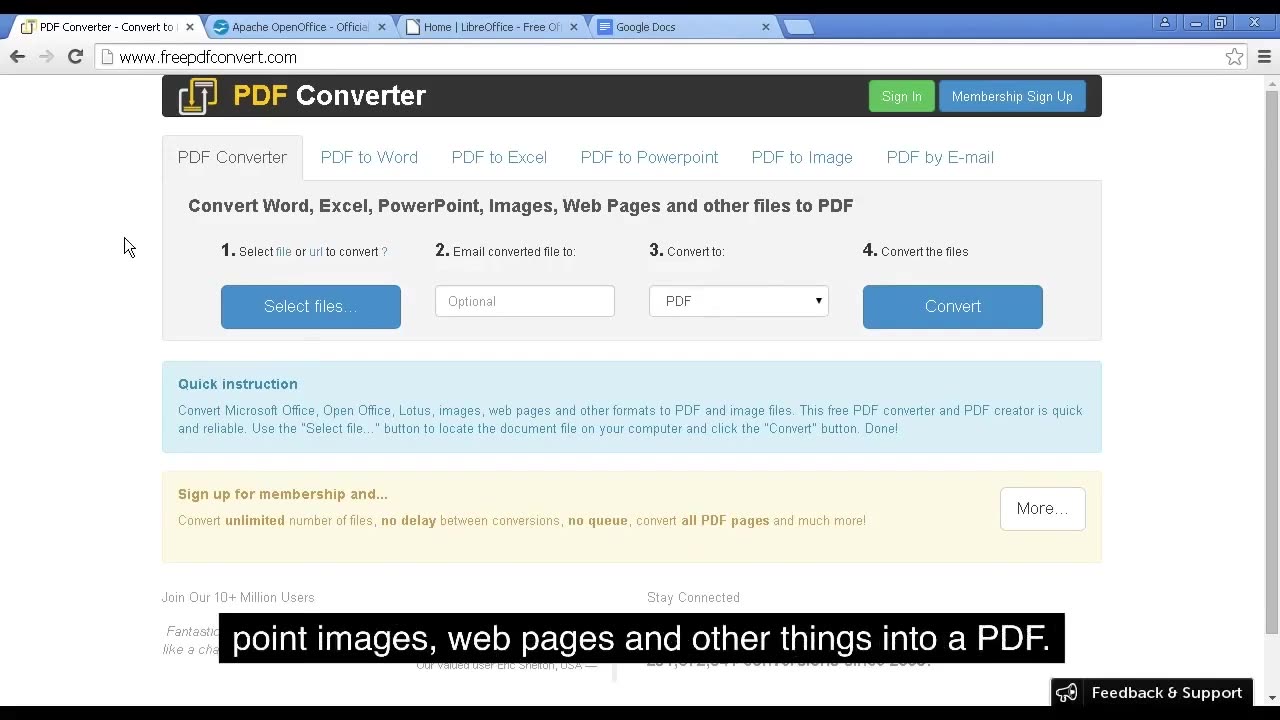The width and height of the screenshot is (1280, 720).
Task: Bookmark page with the star icon
Action: click(1235, 57)
